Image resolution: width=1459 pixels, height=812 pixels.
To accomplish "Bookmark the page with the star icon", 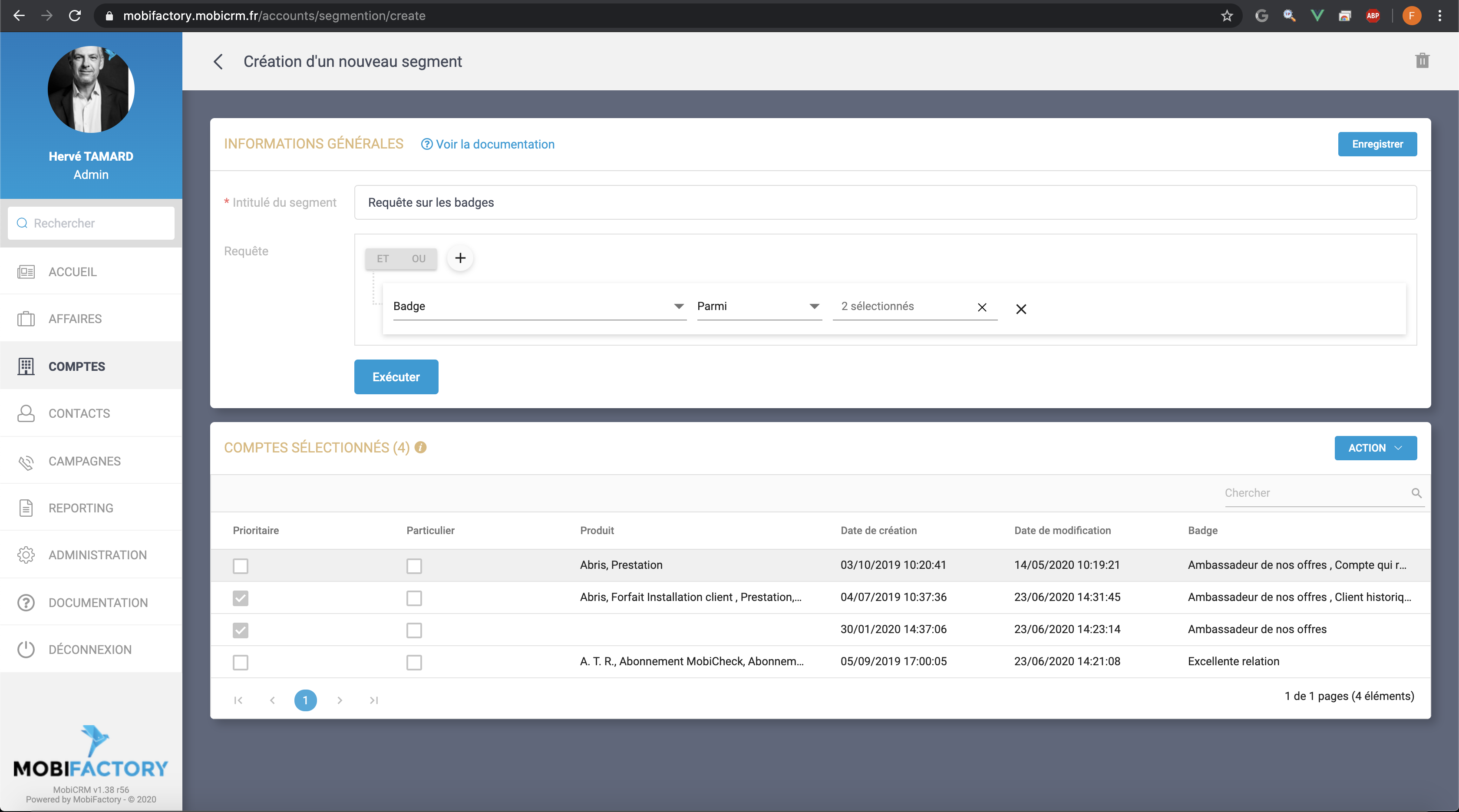I will [x=1226, y=16].
